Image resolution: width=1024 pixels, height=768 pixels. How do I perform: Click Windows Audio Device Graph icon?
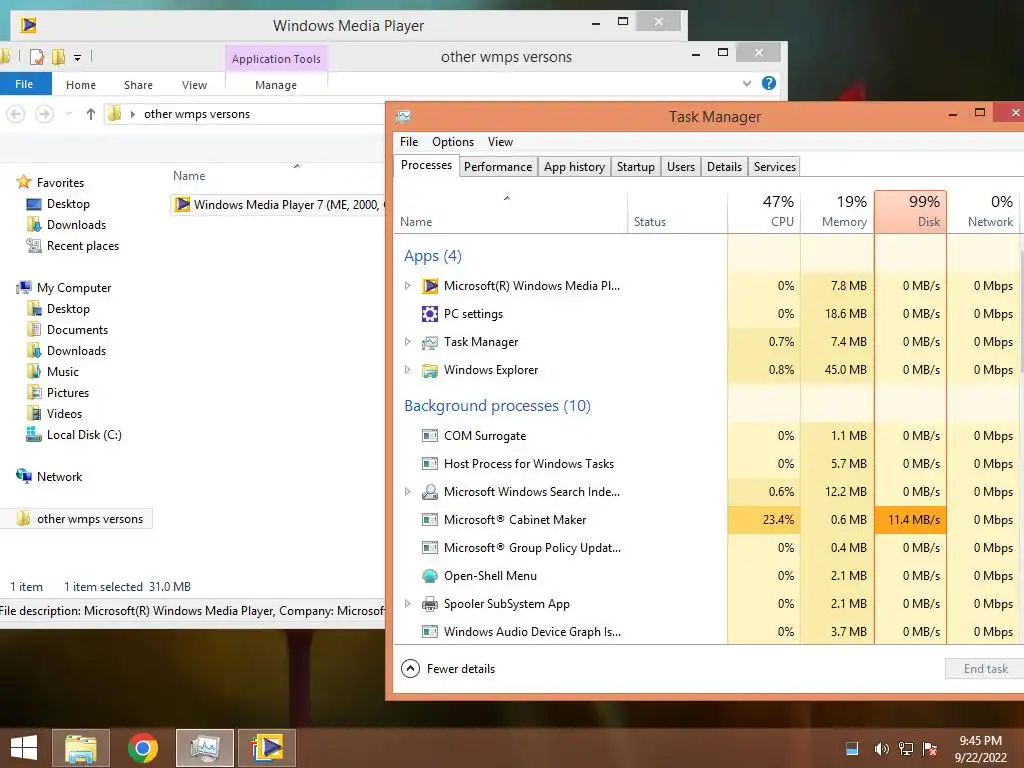coord(430,632)
